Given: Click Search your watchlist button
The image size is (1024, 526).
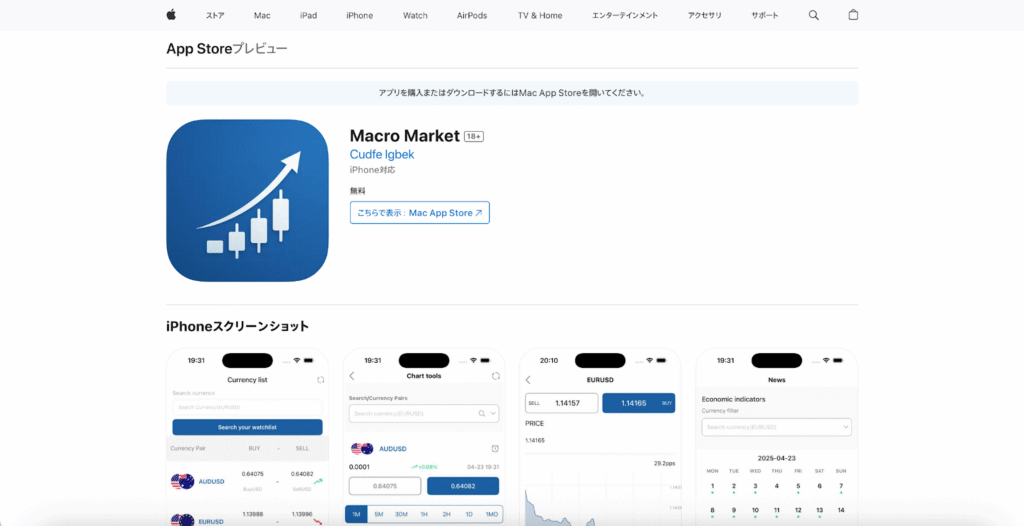Looking at the screenshot, I should pyautogui.click(x=248, y=427).
